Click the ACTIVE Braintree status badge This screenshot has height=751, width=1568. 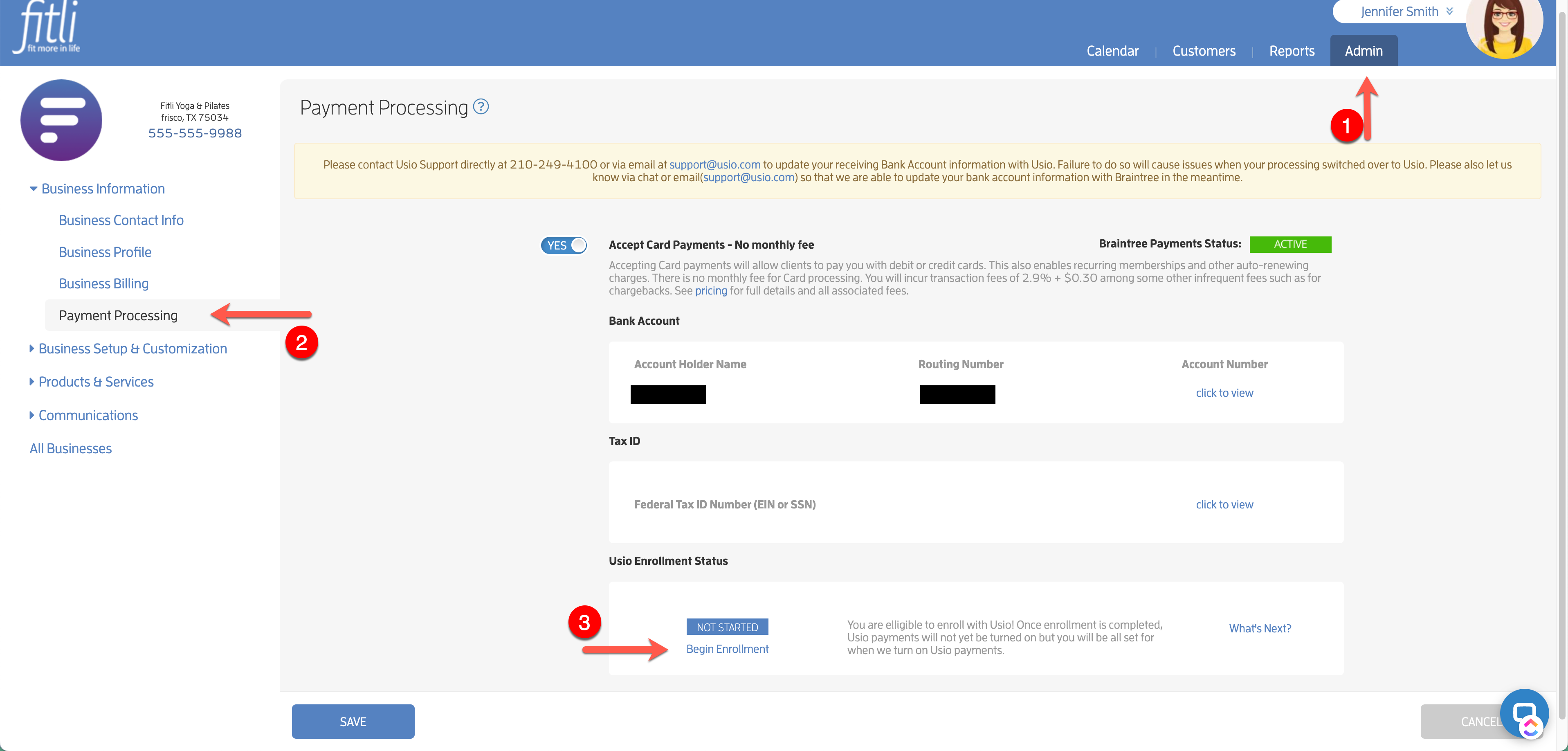click(x=1290, y=244)
